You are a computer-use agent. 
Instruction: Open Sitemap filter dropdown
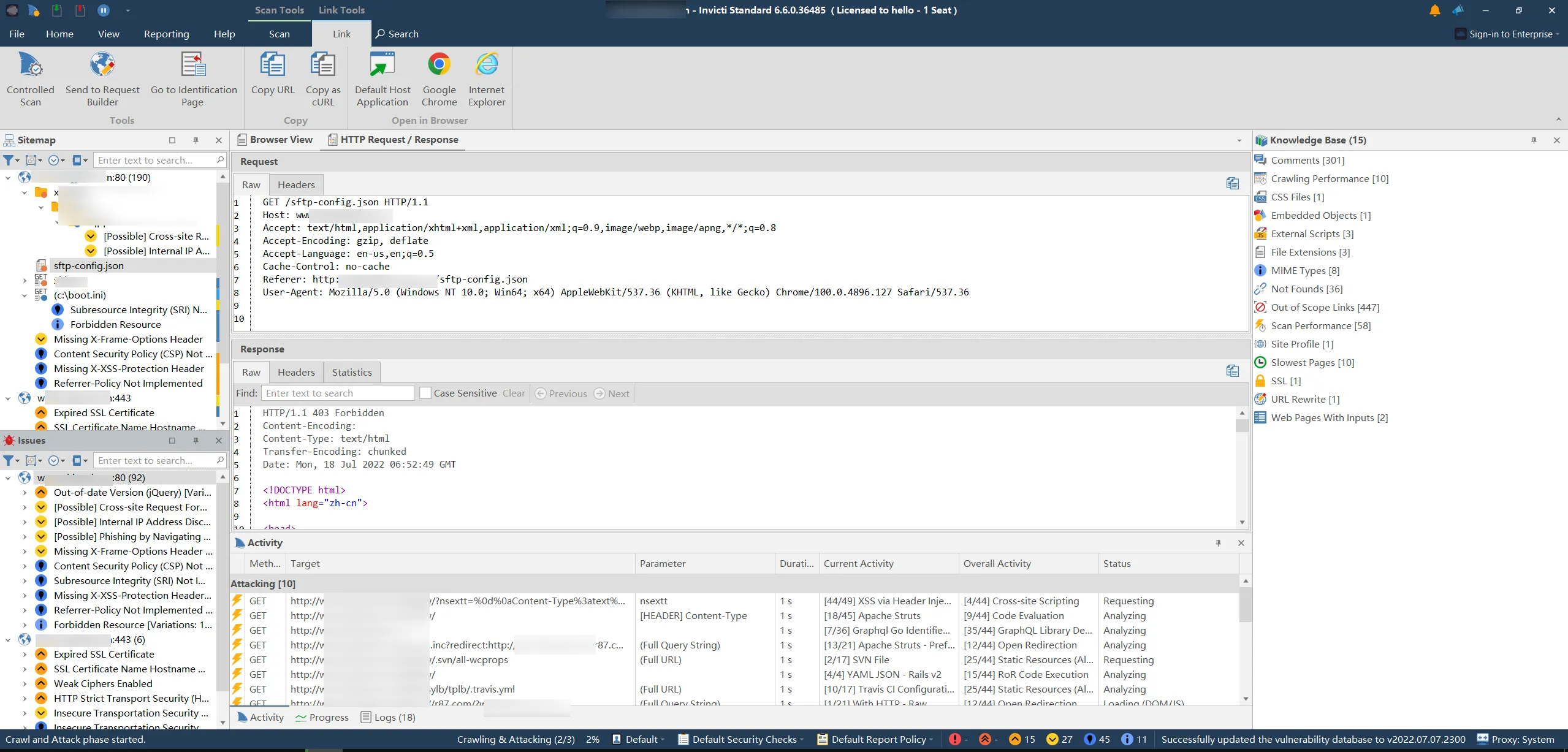pos(11,160)
